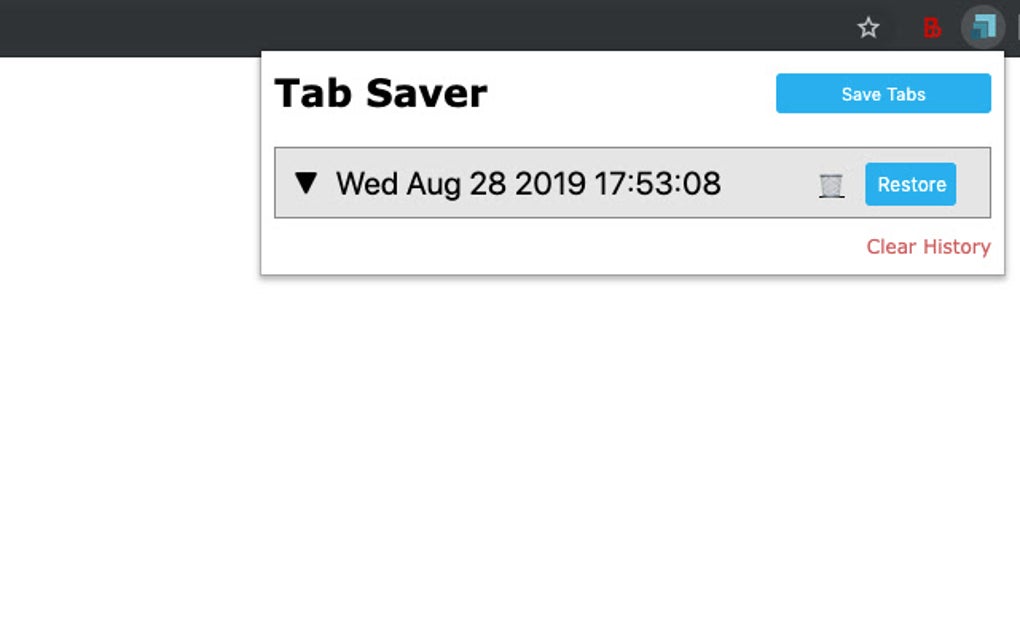Click the red Bb extension icon
Screen dimensions: 1020x638
point(930,27)
